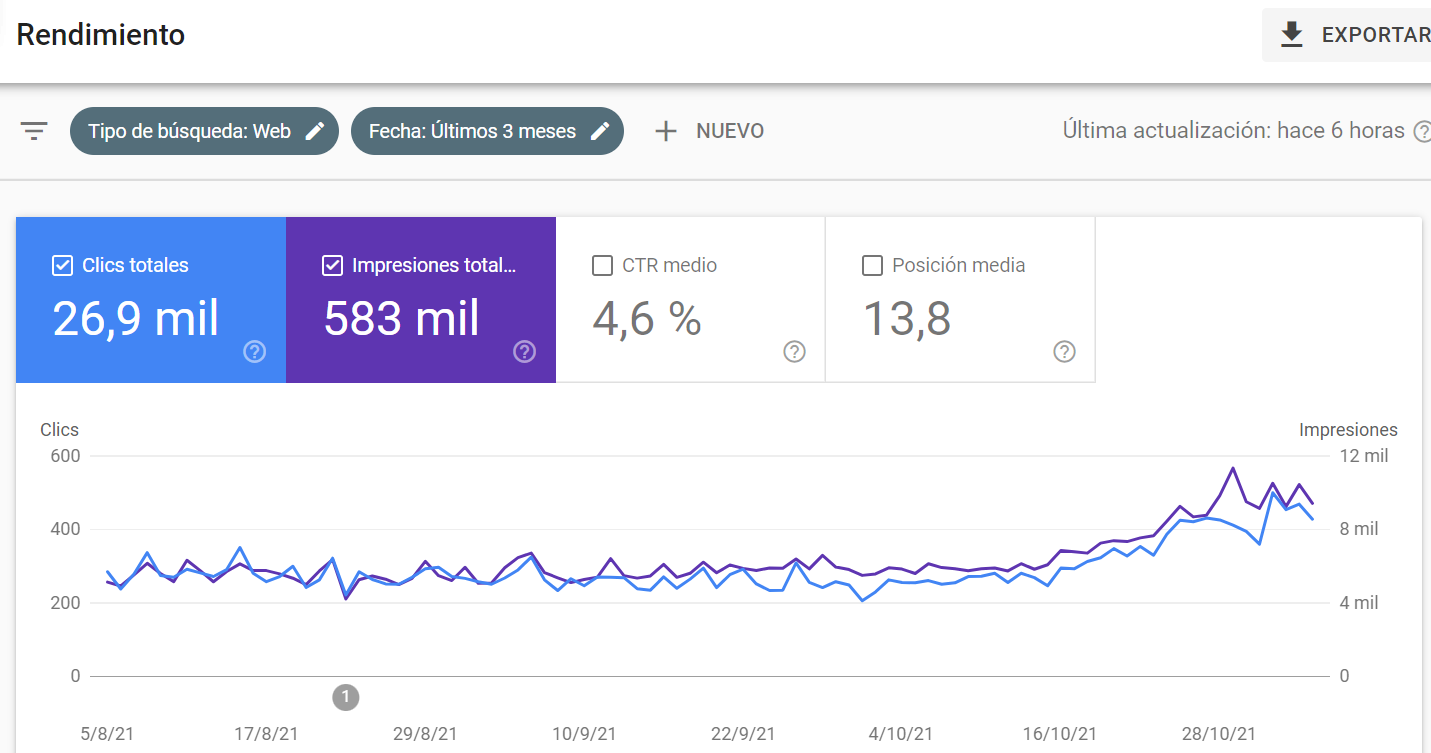
Task: Click the 29/8/21 date axis label
Action: [426, 734]
